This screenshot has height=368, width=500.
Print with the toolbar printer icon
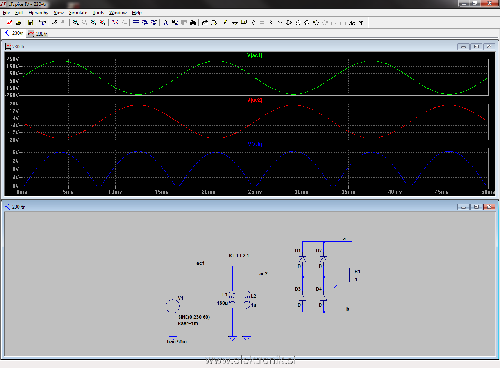coord(205,22)
